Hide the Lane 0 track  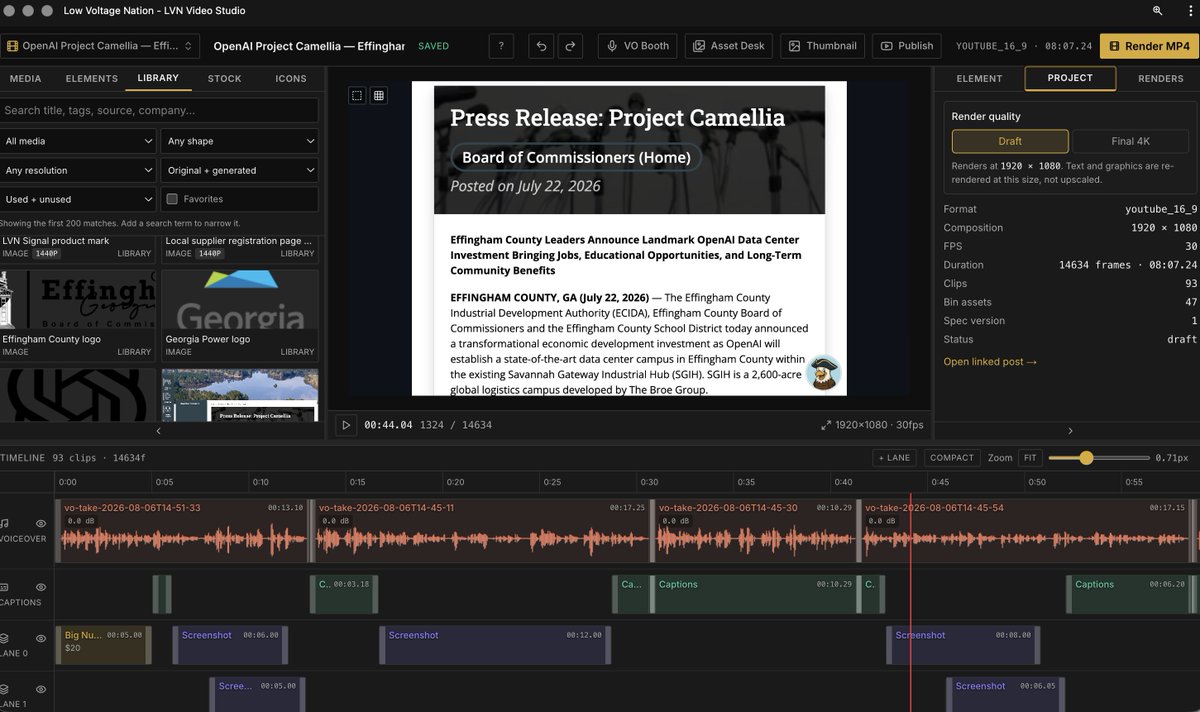[41, 638]
